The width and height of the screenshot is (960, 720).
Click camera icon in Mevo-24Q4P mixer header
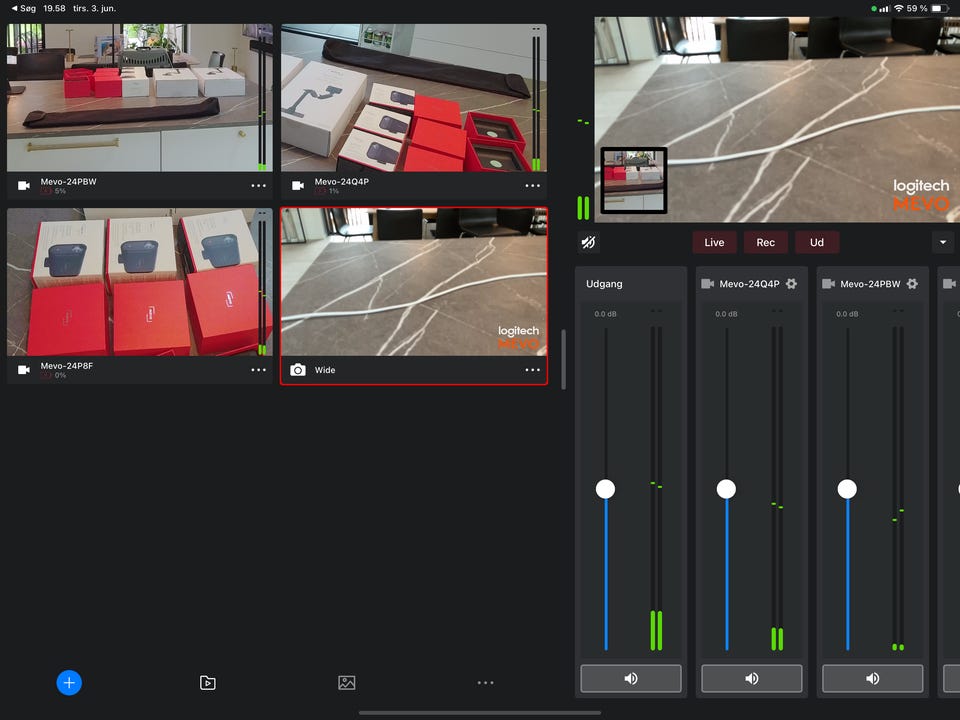click(708, 283)
